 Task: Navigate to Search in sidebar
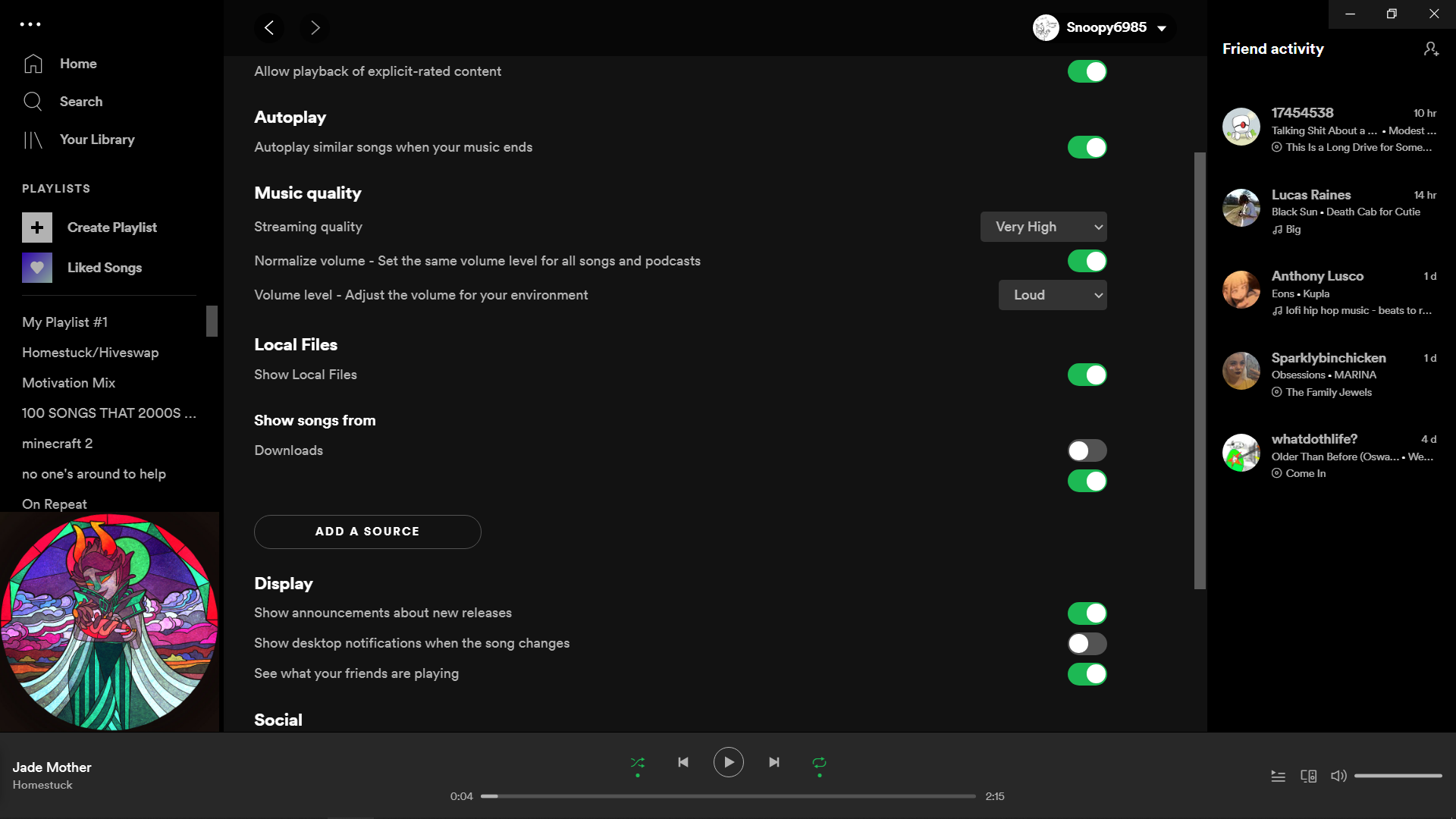click(81, 101)
